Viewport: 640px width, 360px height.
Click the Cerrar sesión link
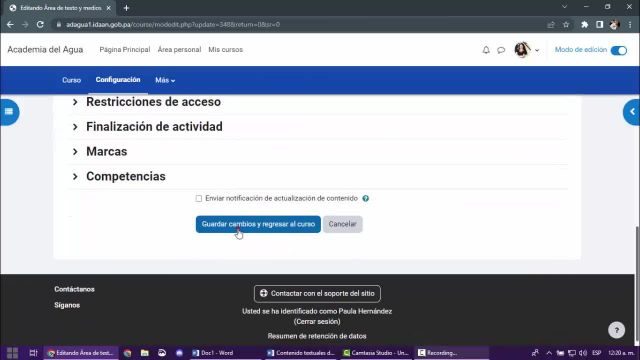click(317, 322)
